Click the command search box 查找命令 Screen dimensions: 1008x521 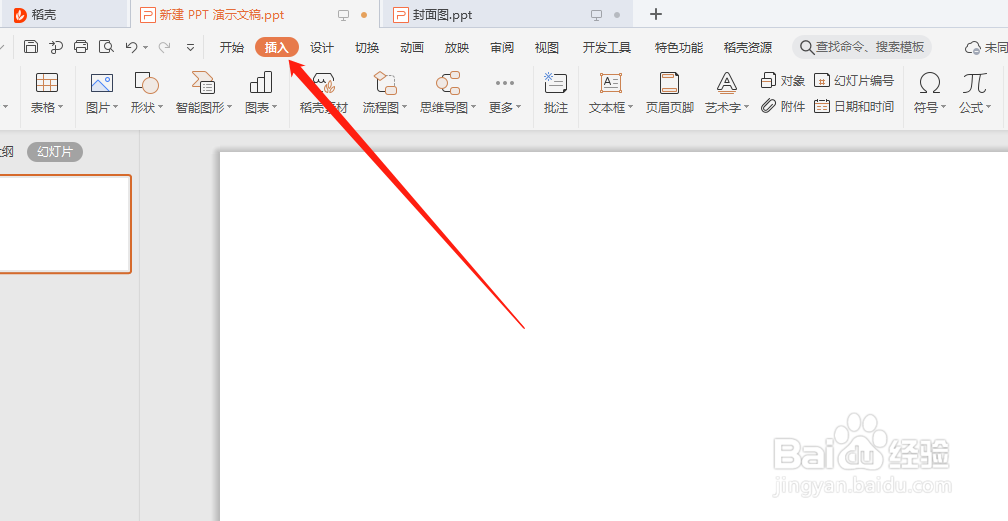862,47
